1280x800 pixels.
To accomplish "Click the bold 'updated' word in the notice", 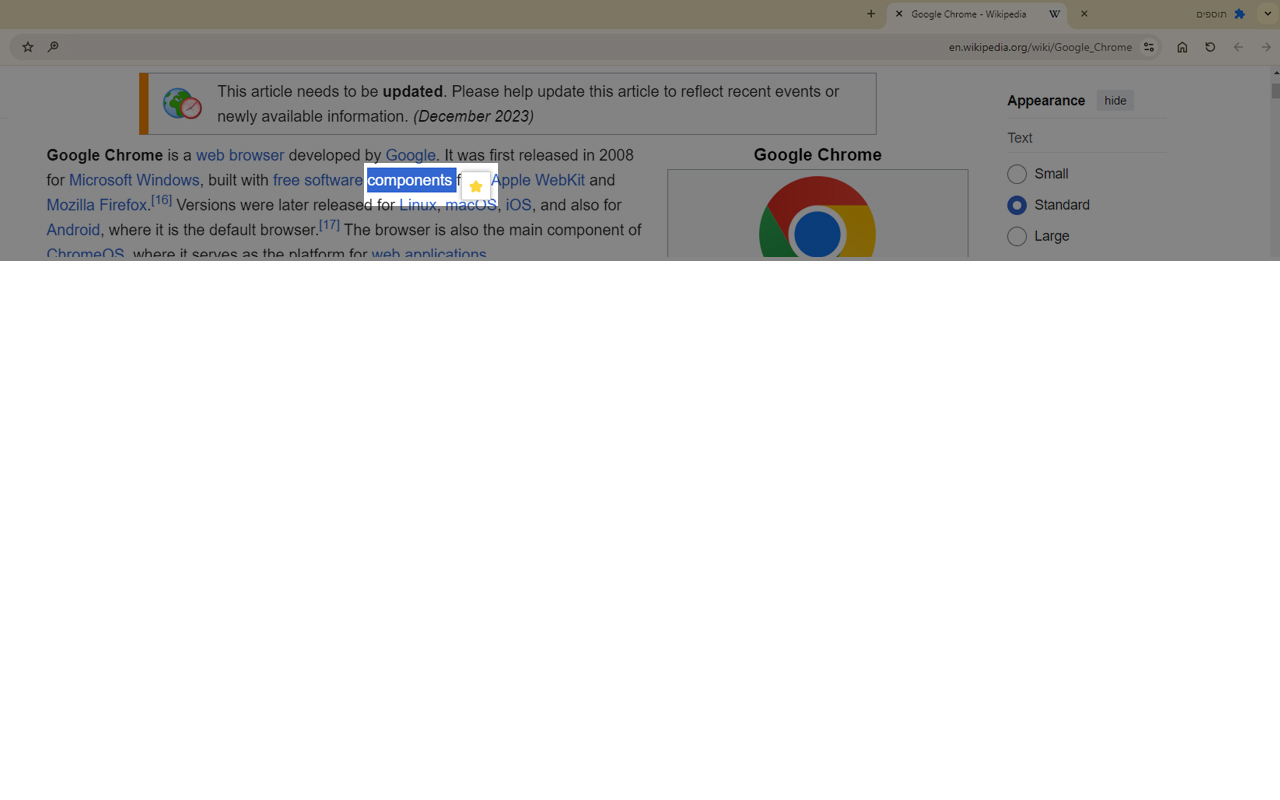I will click(412, 91).
